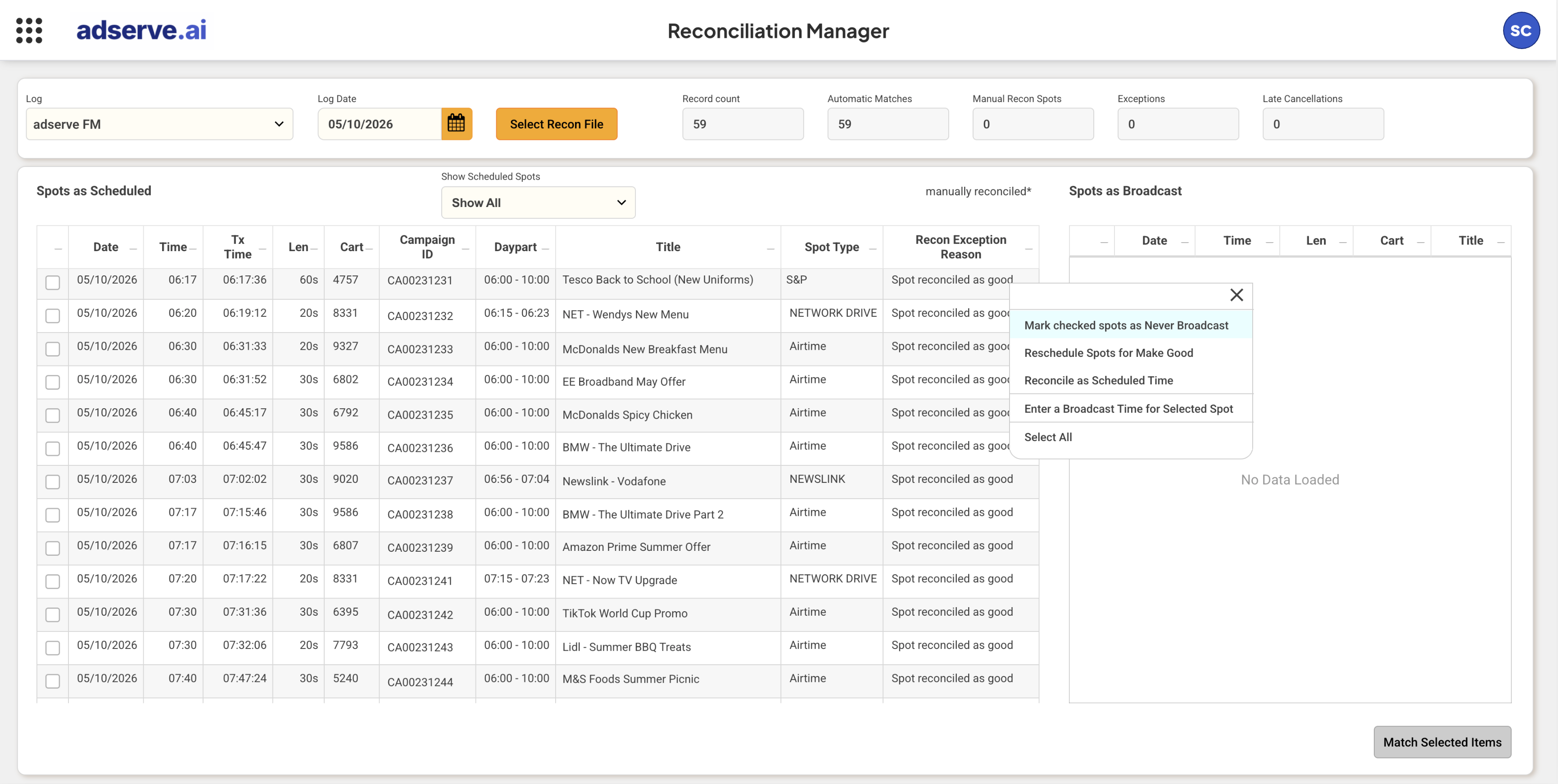Screen dimensions: 1558x784
Task: Check the NET - Wendys New Menu row
Action: pyautogui.click(x=53, y=316)
